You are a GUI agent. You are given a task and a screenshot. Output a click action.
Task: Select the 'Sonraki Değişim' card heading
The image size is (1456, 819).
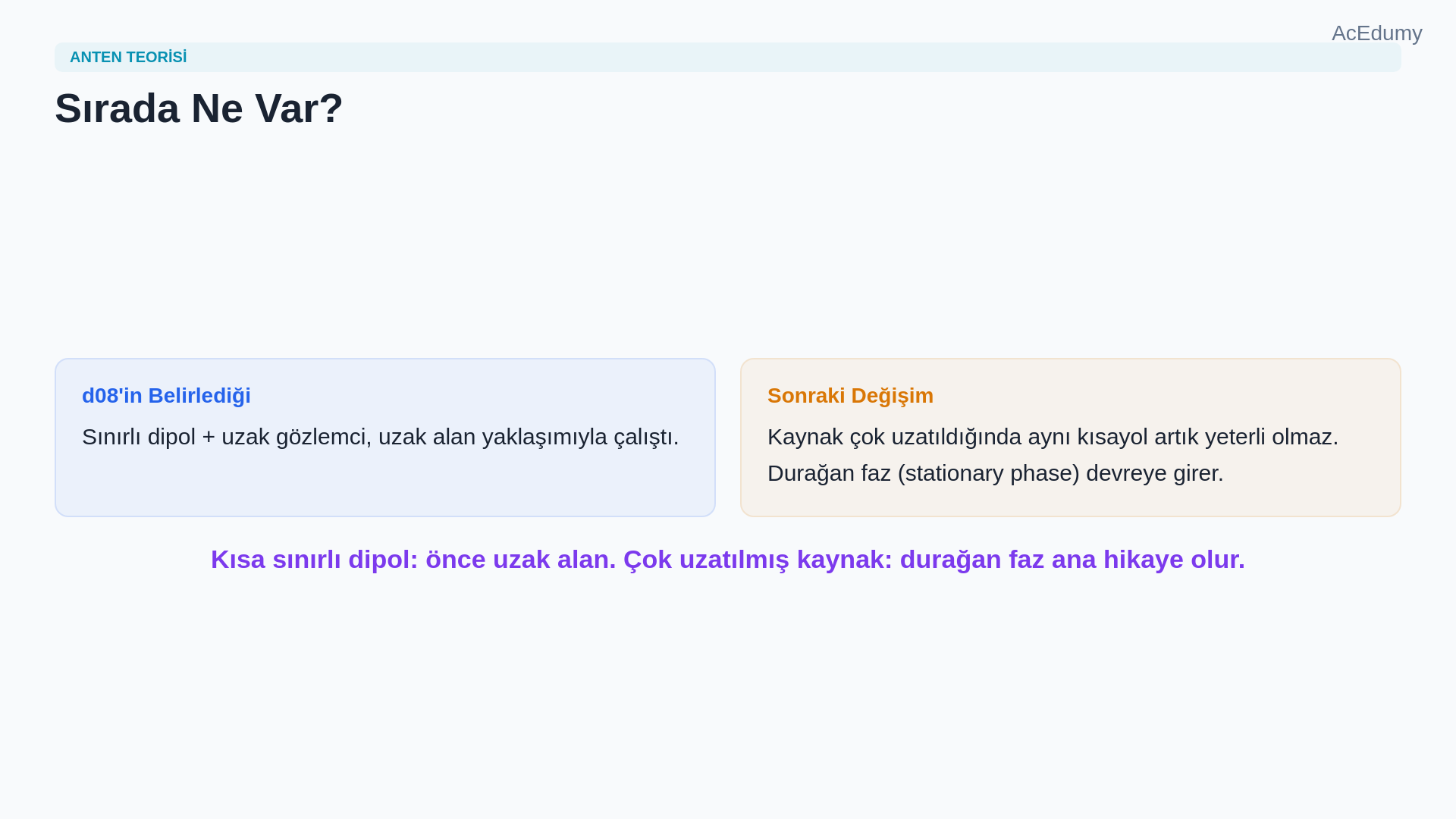tap(850, 395)
